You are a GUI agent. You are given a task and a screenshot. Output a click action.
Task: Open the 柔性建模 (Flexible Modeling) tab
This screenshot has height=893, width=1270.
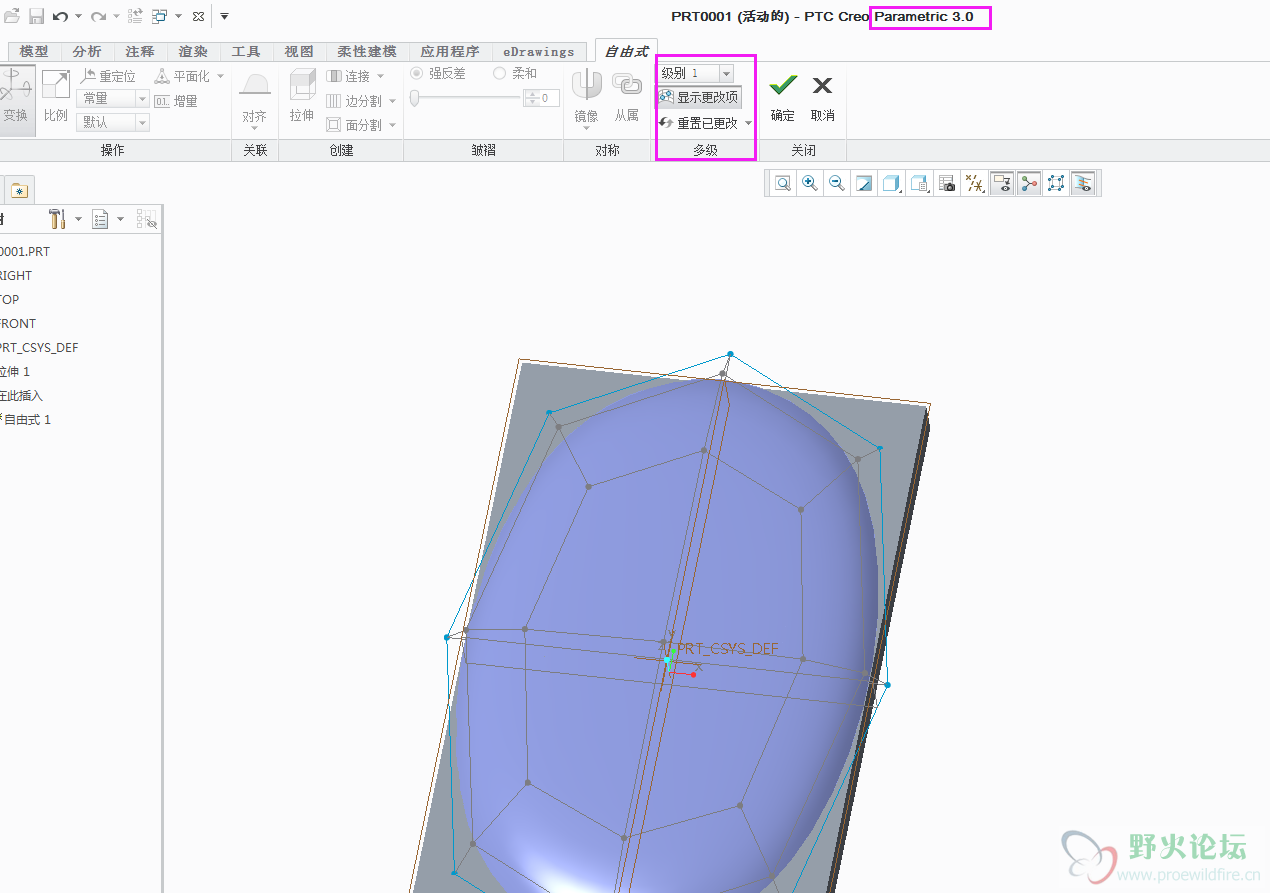coord(367,51)
